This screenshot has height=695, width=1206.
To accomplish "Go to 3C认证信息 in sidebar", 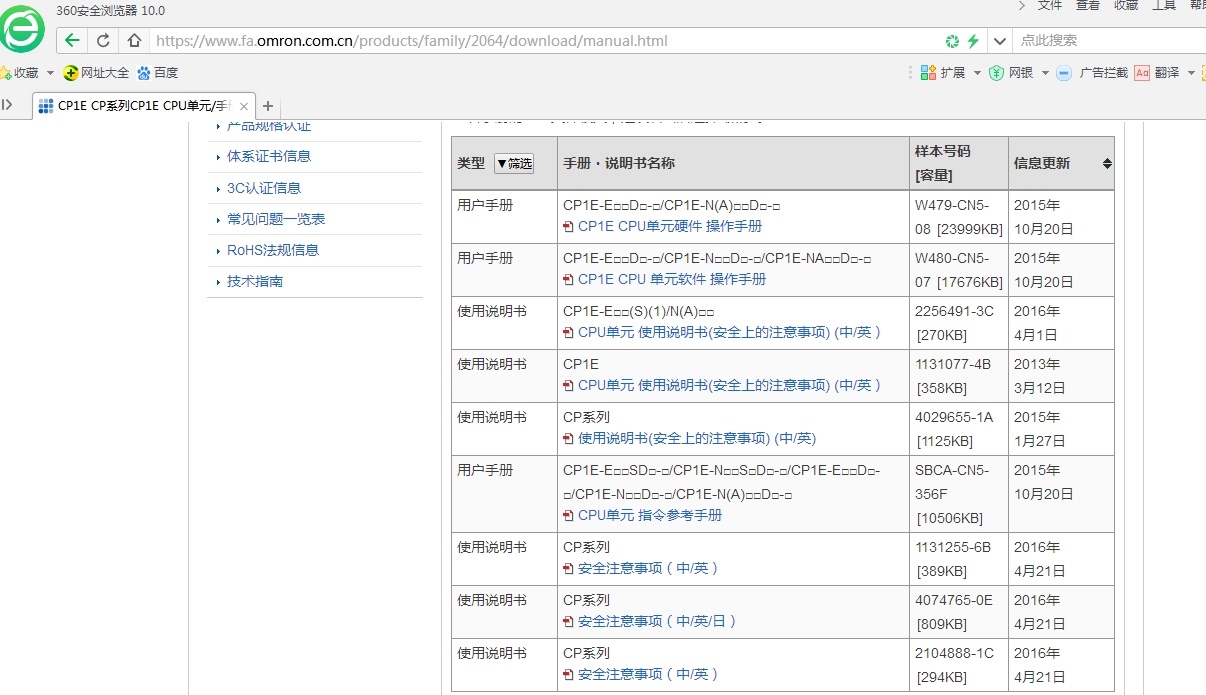I will point(264,188).
